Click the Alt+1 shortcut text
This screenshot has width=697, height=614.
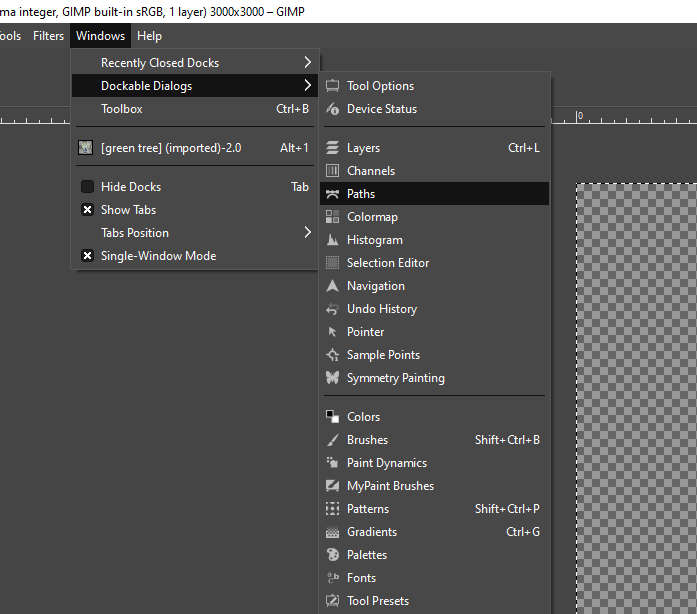click(x=294, y=148)
